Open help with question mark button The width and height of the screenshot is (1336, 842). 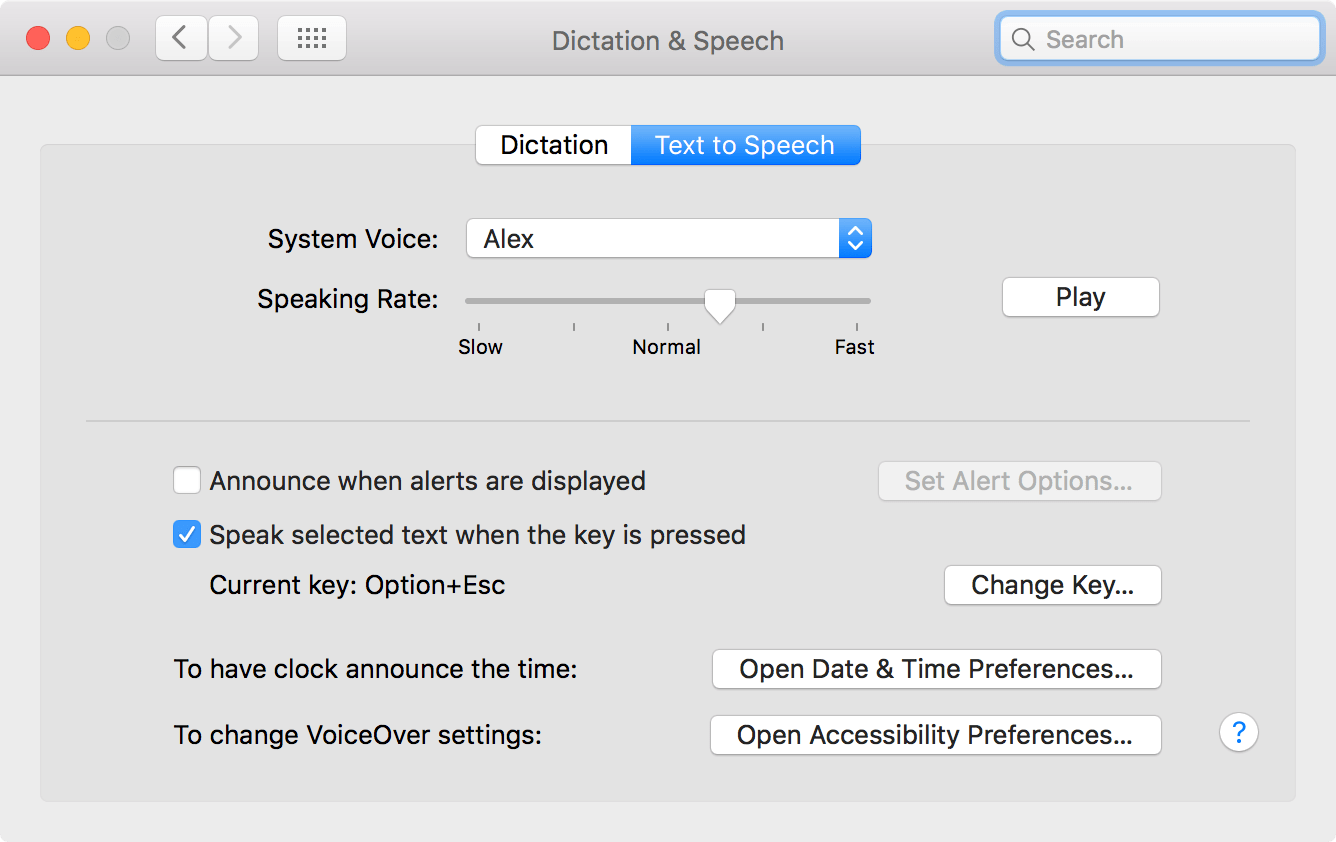coord(1238,733)
